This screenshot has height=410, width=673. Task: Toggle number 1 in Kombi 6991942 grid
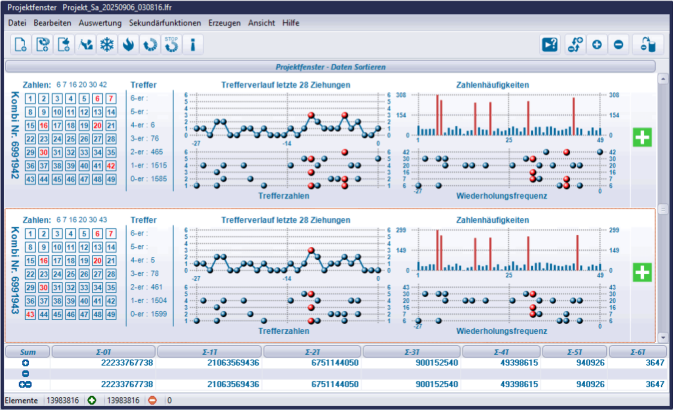[x=30, y=99]
